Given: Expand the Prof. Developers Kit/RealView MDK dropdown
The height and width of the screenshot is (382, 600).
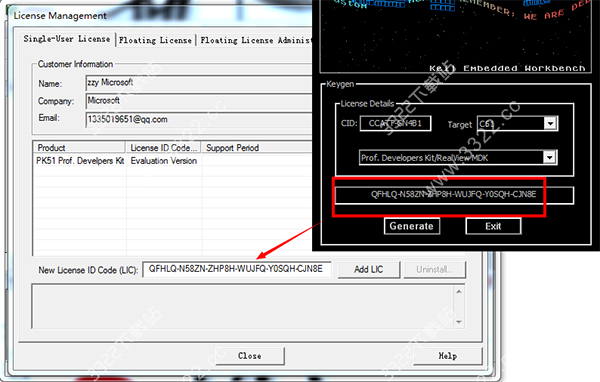Looking at the screenshot, I should point(549,157).
